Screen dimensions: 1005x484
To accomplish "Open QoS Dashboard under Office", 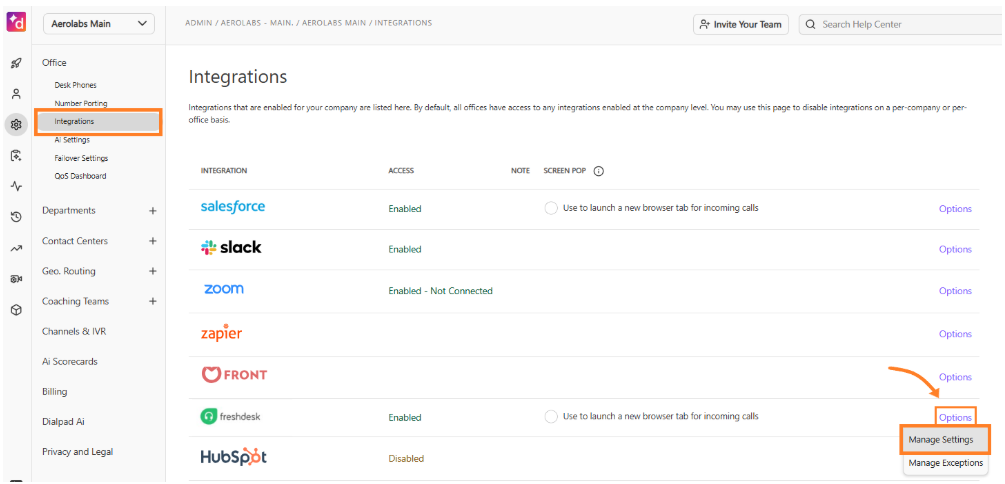I will [80, 176].
